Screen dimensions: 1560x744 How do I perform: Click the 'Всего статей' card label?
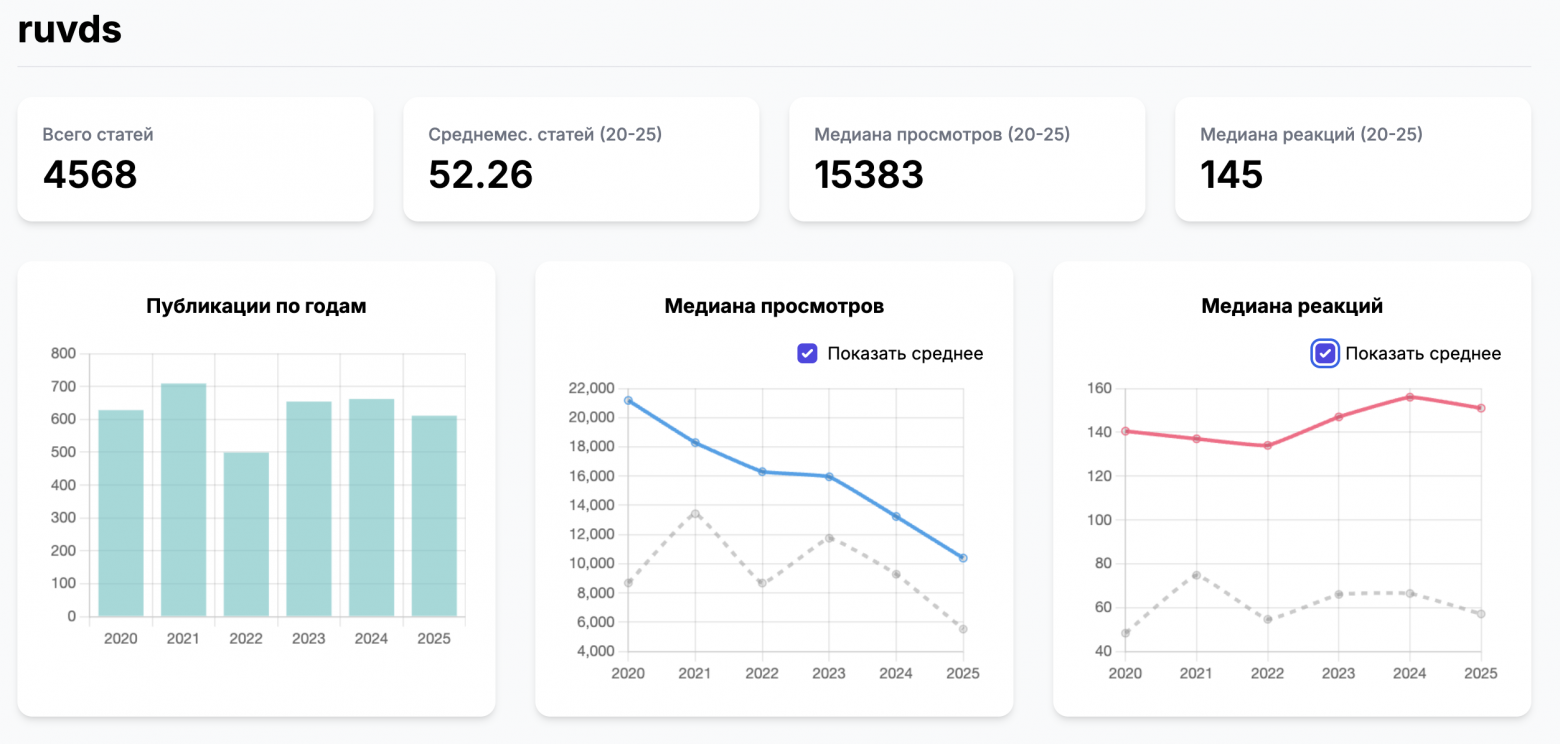(98, 134)
